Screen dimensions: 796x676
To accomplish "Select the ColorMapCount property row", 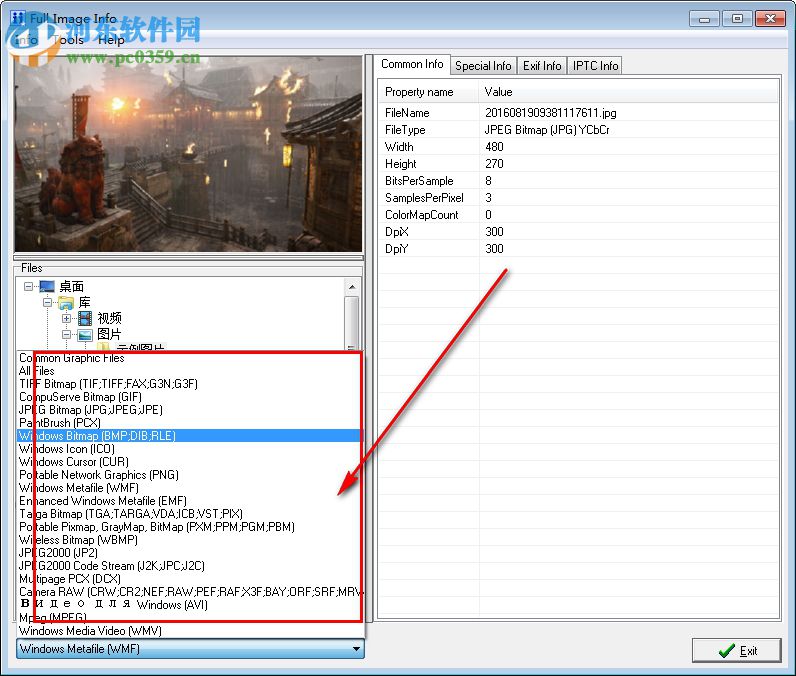I will pyautogui.click(x=578, y=215).
